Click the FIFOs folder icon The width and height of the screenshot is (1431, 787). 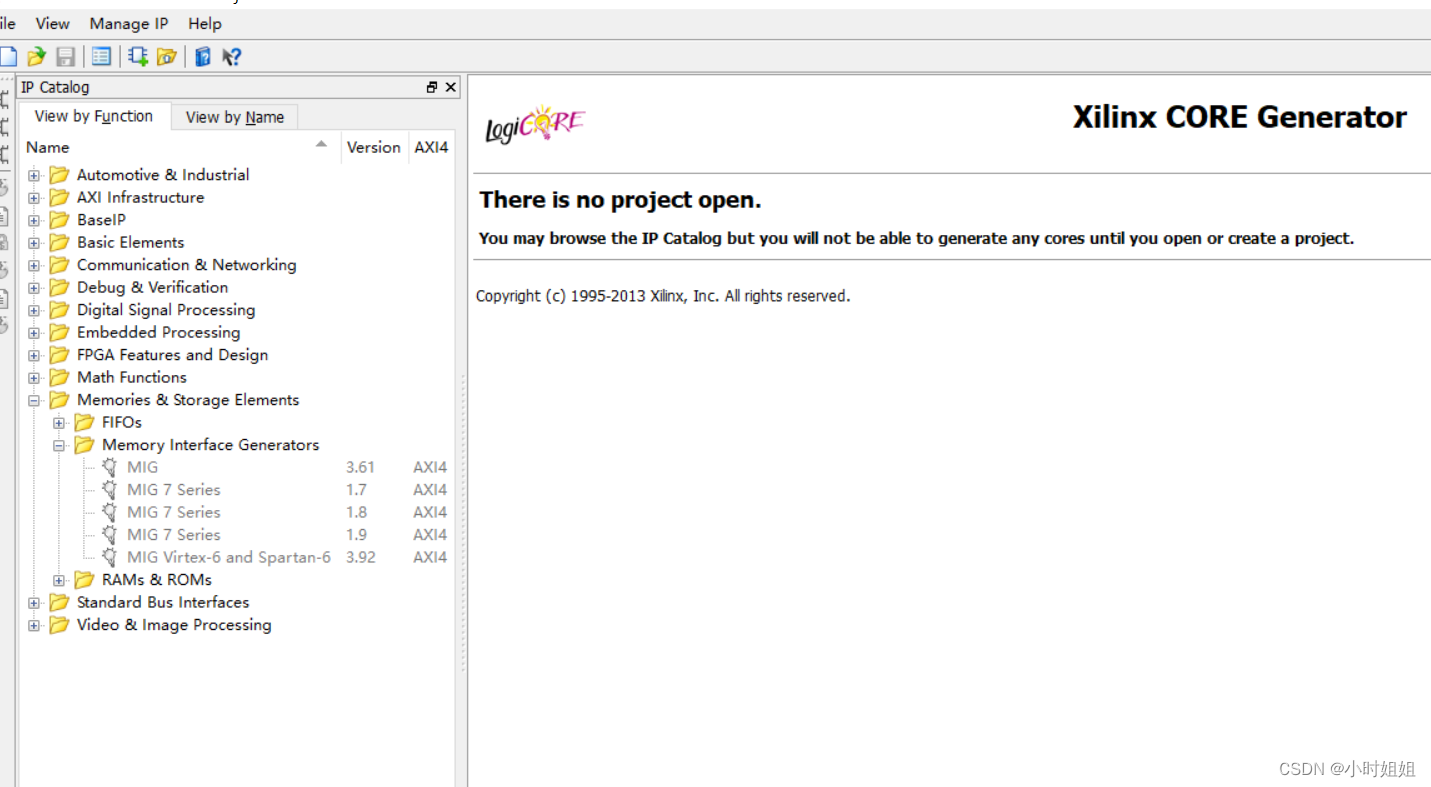[85, 423]
